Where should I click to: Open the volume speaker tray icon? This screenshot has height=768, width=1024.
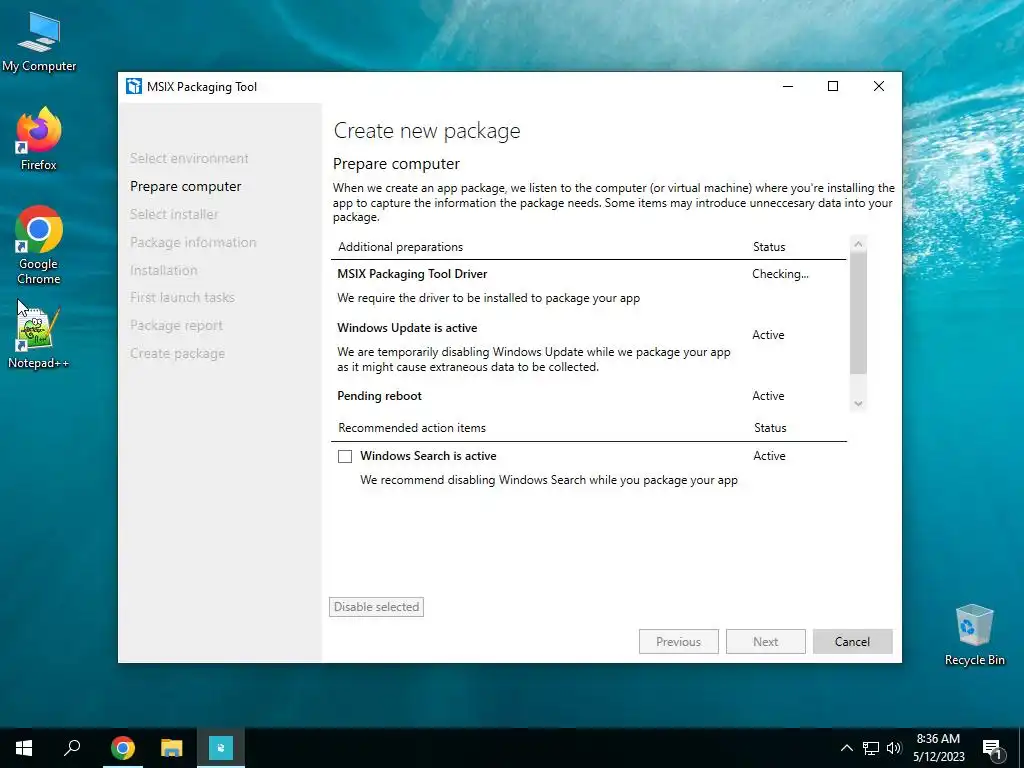tap(893, 748)
